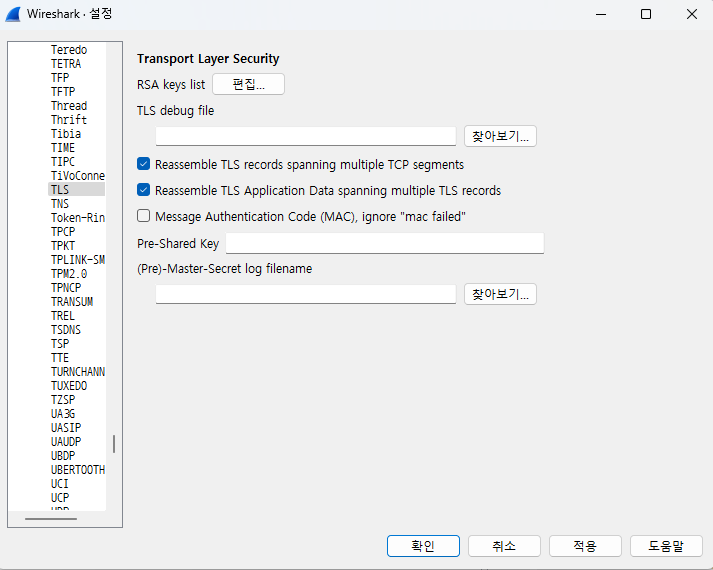Screen dimensions: 713x570
Task: Select UAUDP protocol
Action: coord(66,442)
